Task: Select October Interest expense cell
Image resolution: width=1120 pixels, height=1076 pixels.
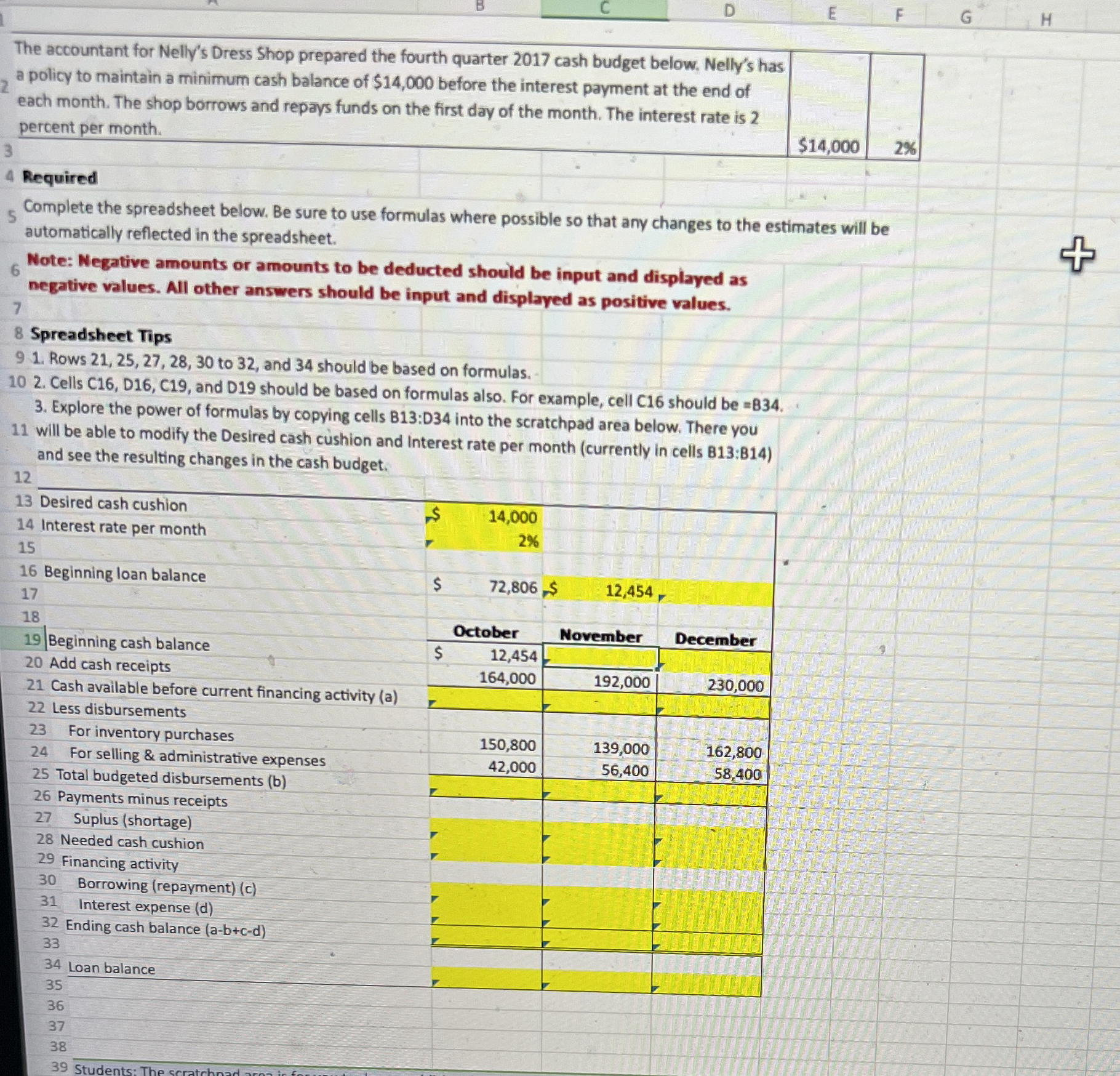Action: click(486, 916)
